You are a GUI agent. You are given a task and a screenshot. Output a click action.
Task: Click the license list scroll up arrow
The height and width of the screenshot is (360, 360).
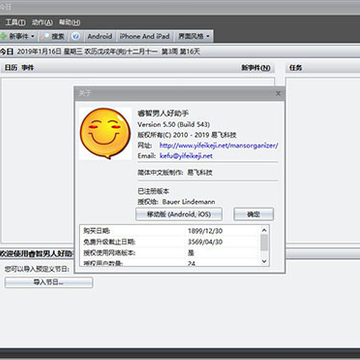[264, 230]
